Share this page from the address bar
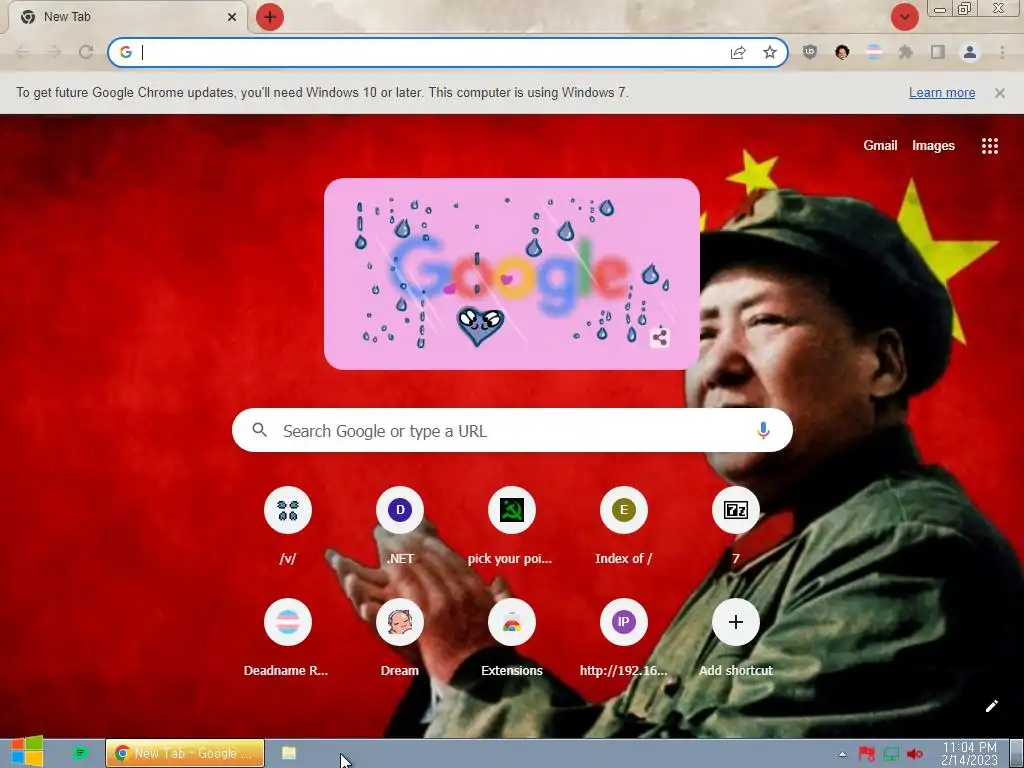Screen dimensions: 1024x768 click(738, 52)
